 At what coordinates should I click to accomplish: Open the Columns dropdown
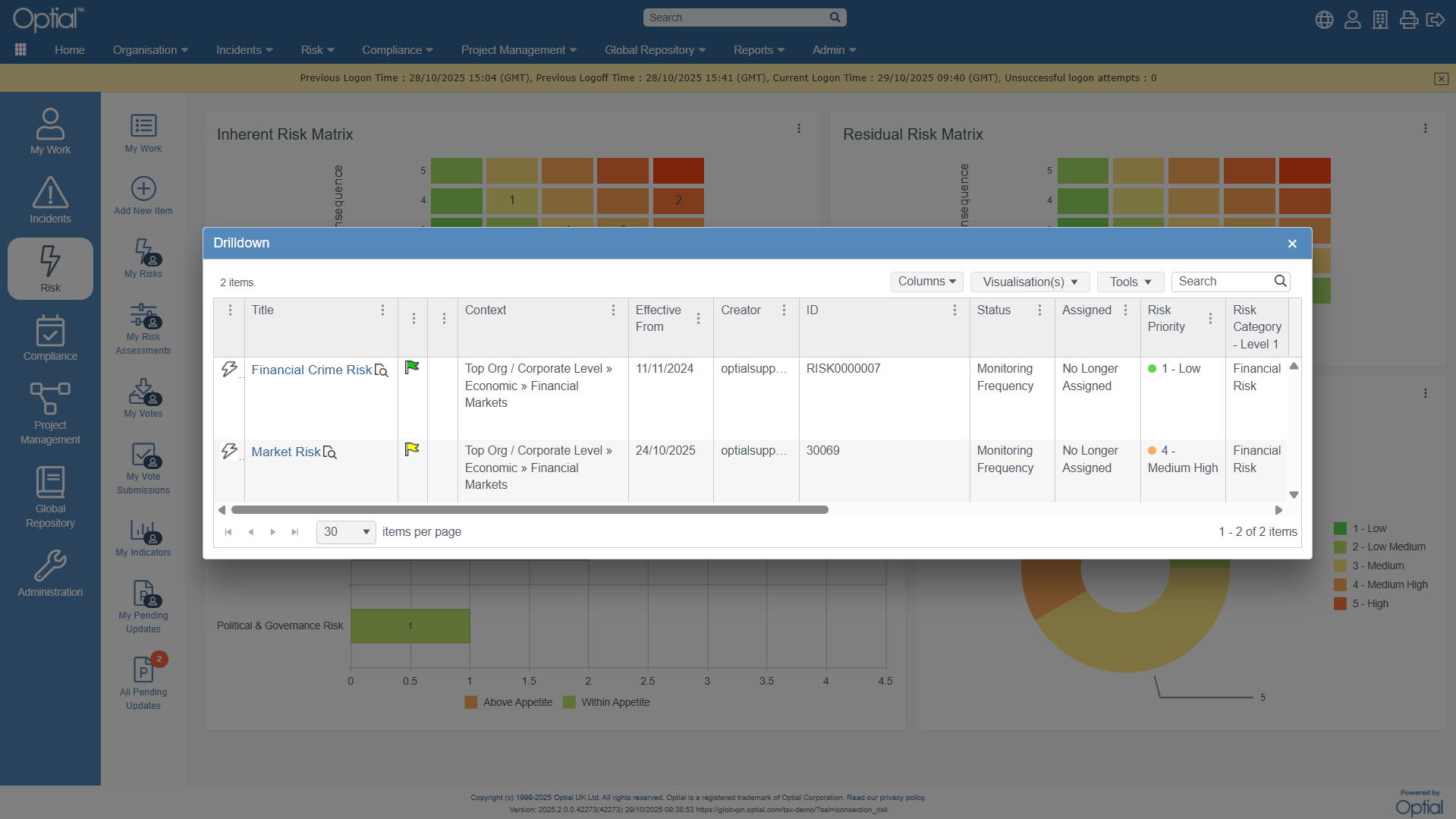pyautogui.click(x=926, y=281)
